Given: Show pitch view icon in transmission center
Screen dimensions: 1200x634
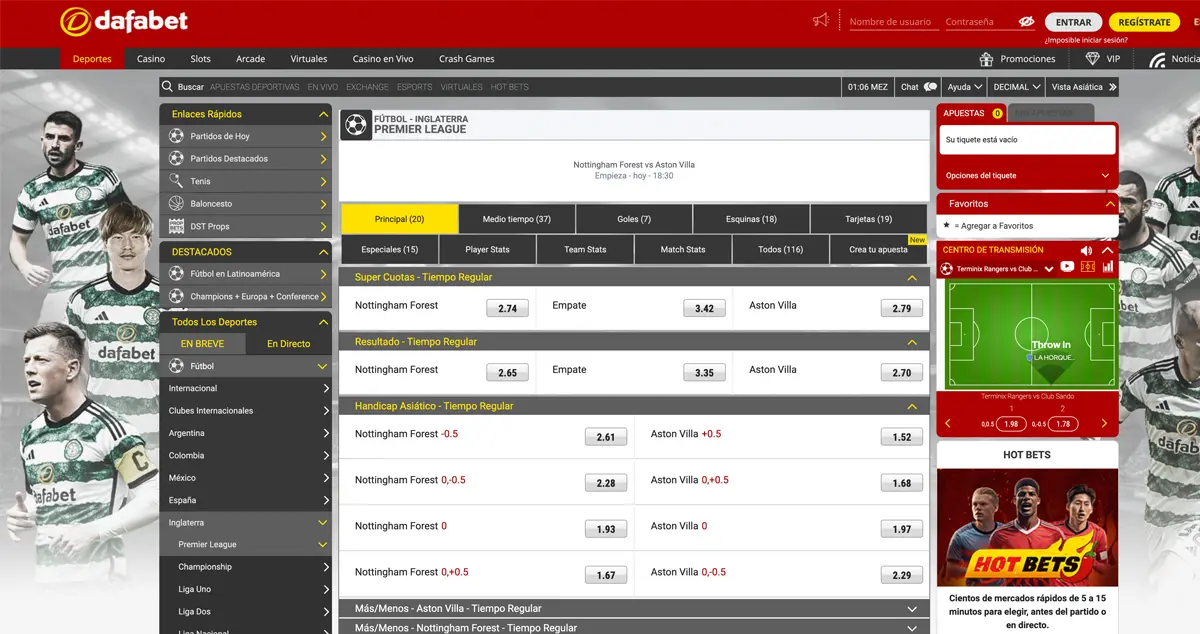Looking at the screenshot, I should (1088, 267).
